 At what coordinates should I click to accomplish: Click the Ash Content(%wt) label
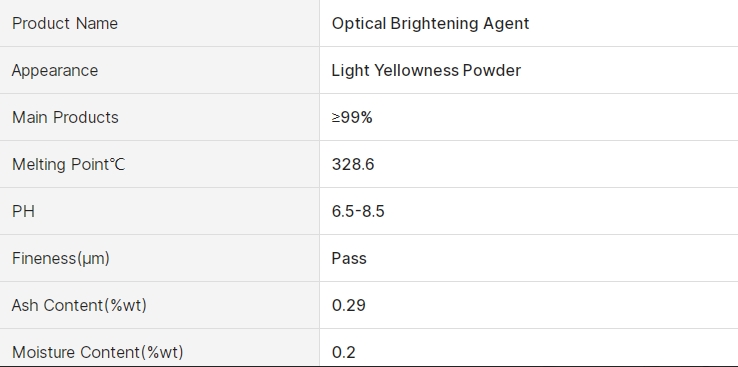[79, 305]
